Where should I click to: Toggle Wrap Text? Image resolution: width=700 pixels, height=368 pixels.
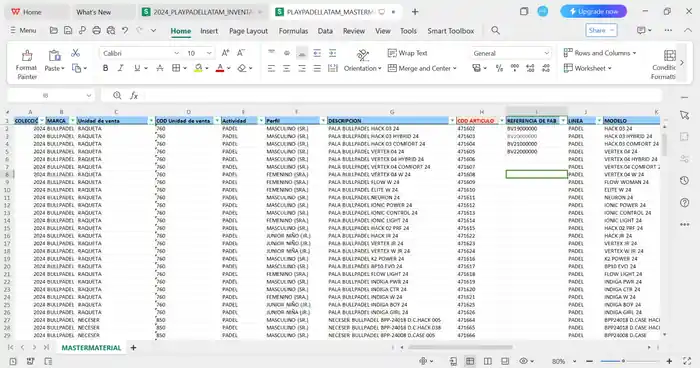pyautogui.click(x=408, y=53)
